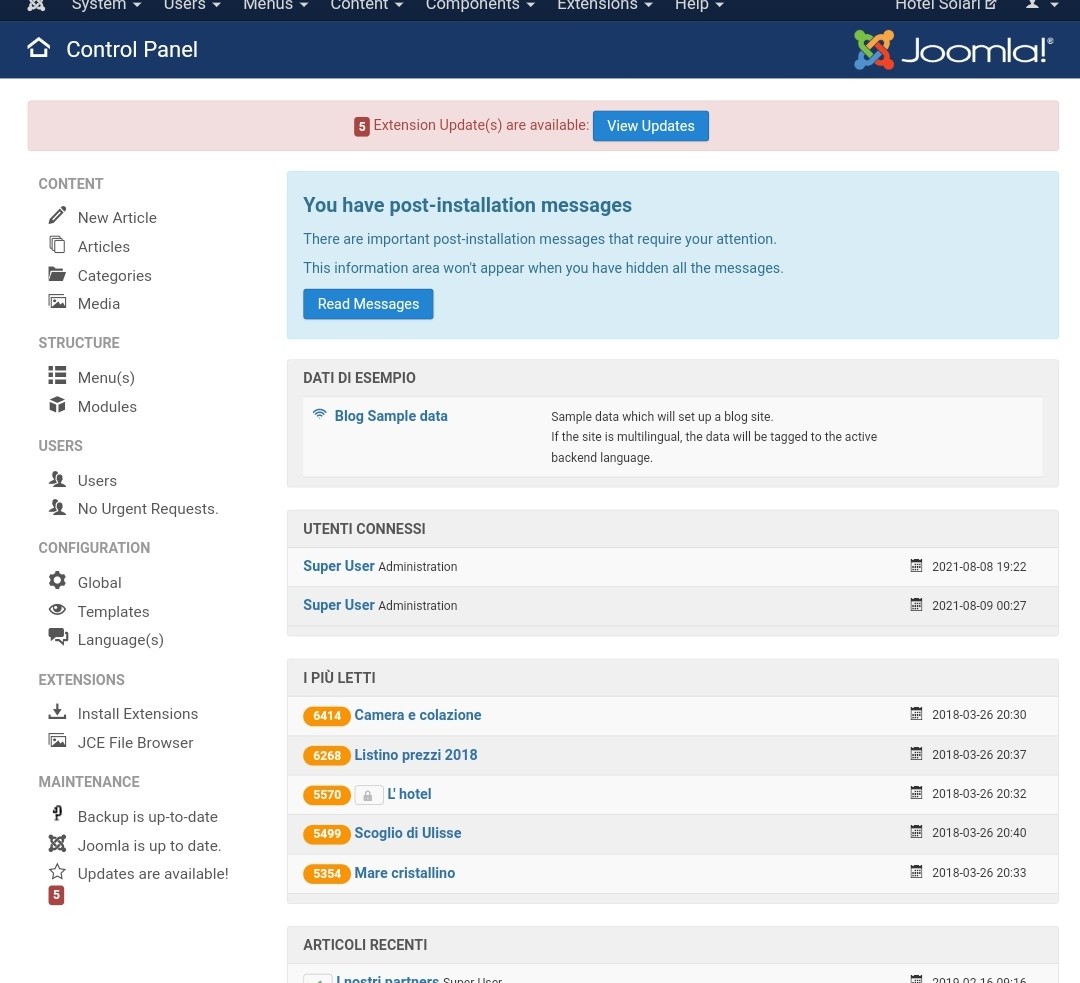Screen dimensions: 1080x983
Task: Open the New Article sidebar link
Action: (x=117, y=218)
